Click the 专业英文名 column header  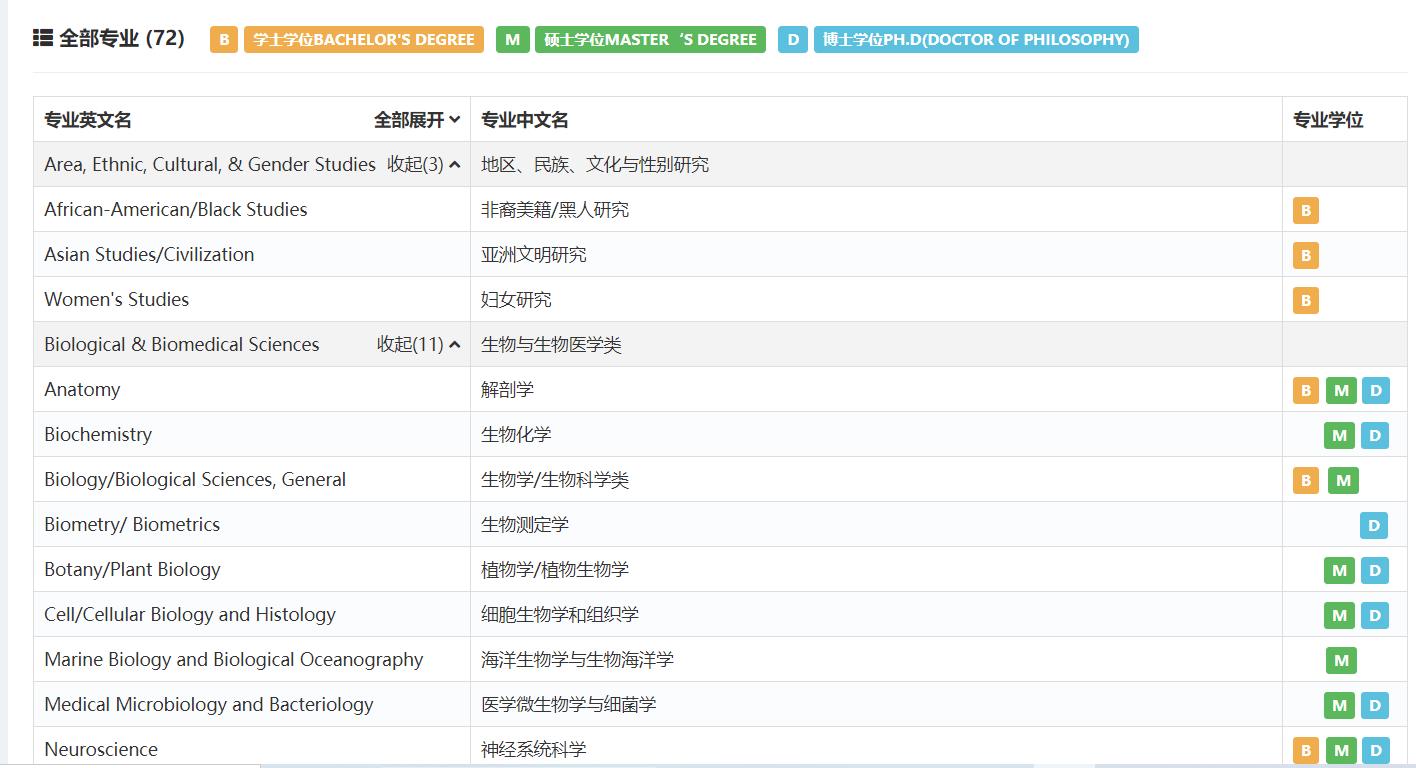[88, 120]
